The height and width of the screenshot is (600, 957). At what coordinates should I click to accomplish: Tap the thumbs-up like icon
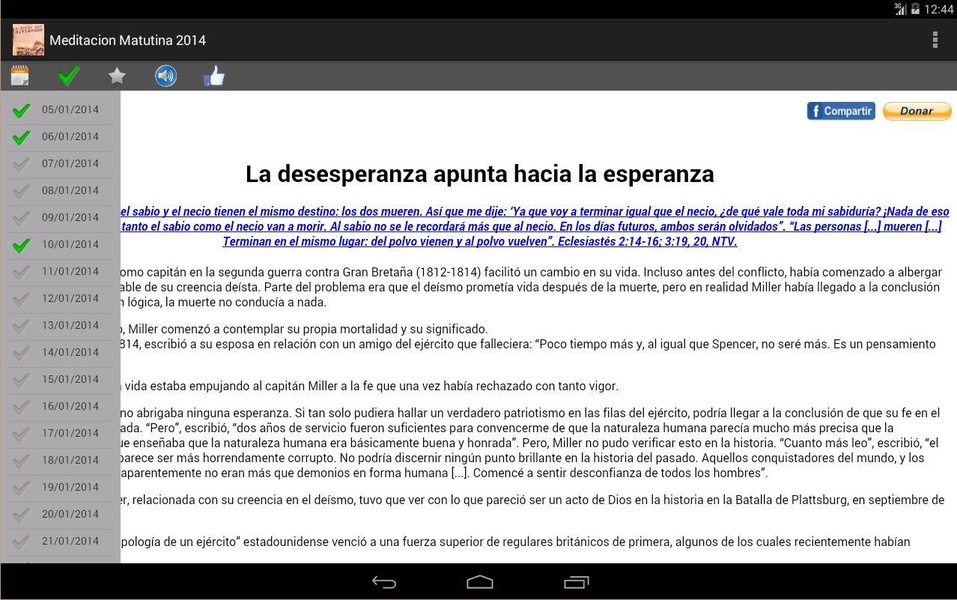tap(214, 76)
